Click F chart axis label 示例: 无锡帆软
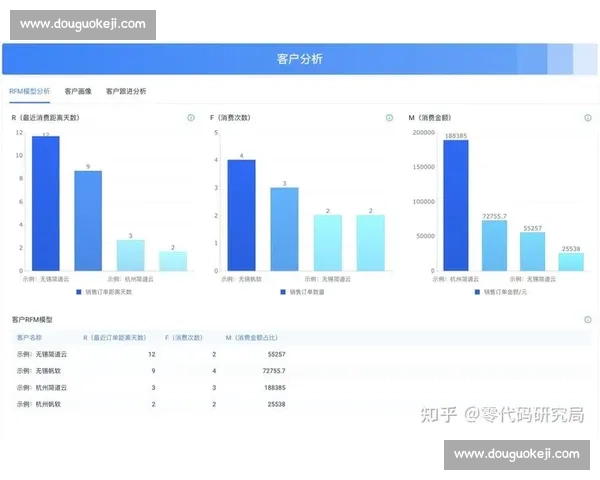The height and width of the screenshot is (480, 600). click(x=241, y=279)
